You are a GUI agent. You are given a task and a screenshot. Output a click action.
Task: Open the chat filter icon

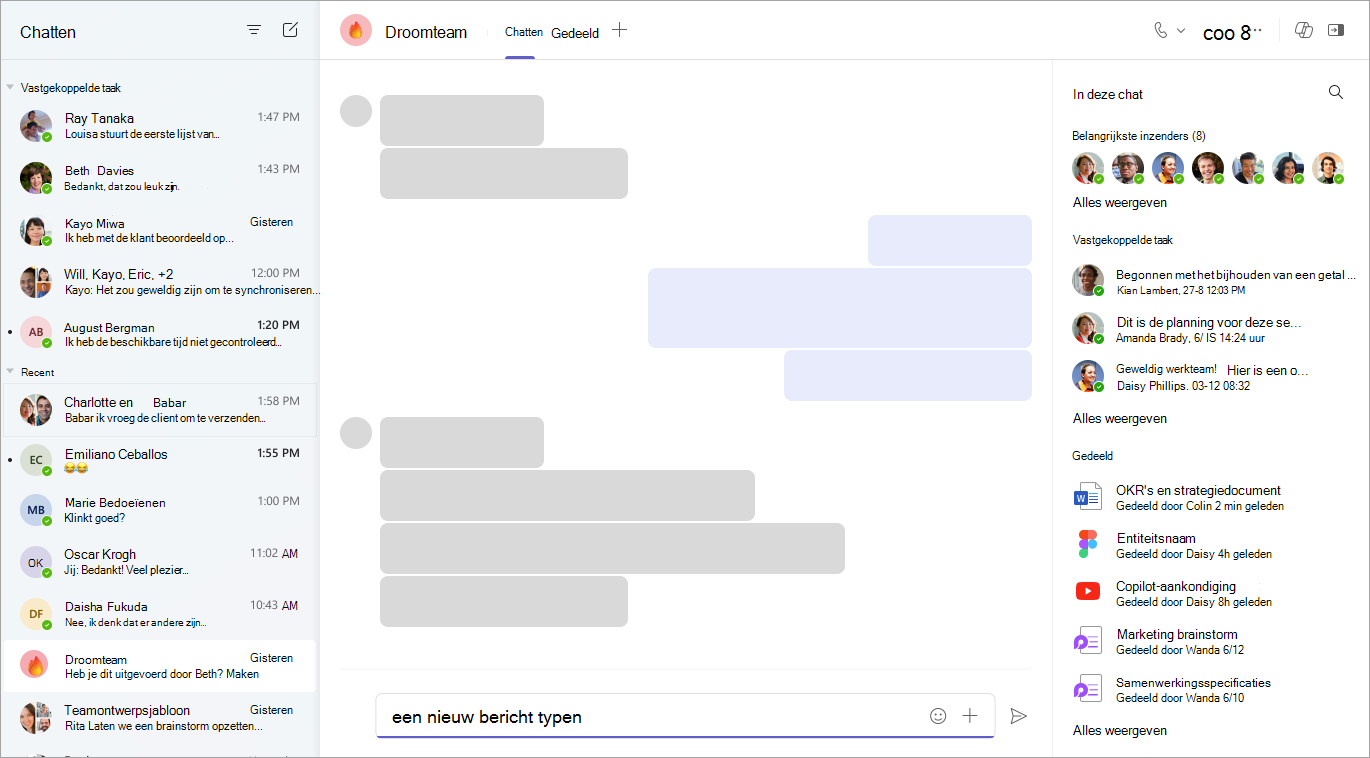(x=254, y=30)
